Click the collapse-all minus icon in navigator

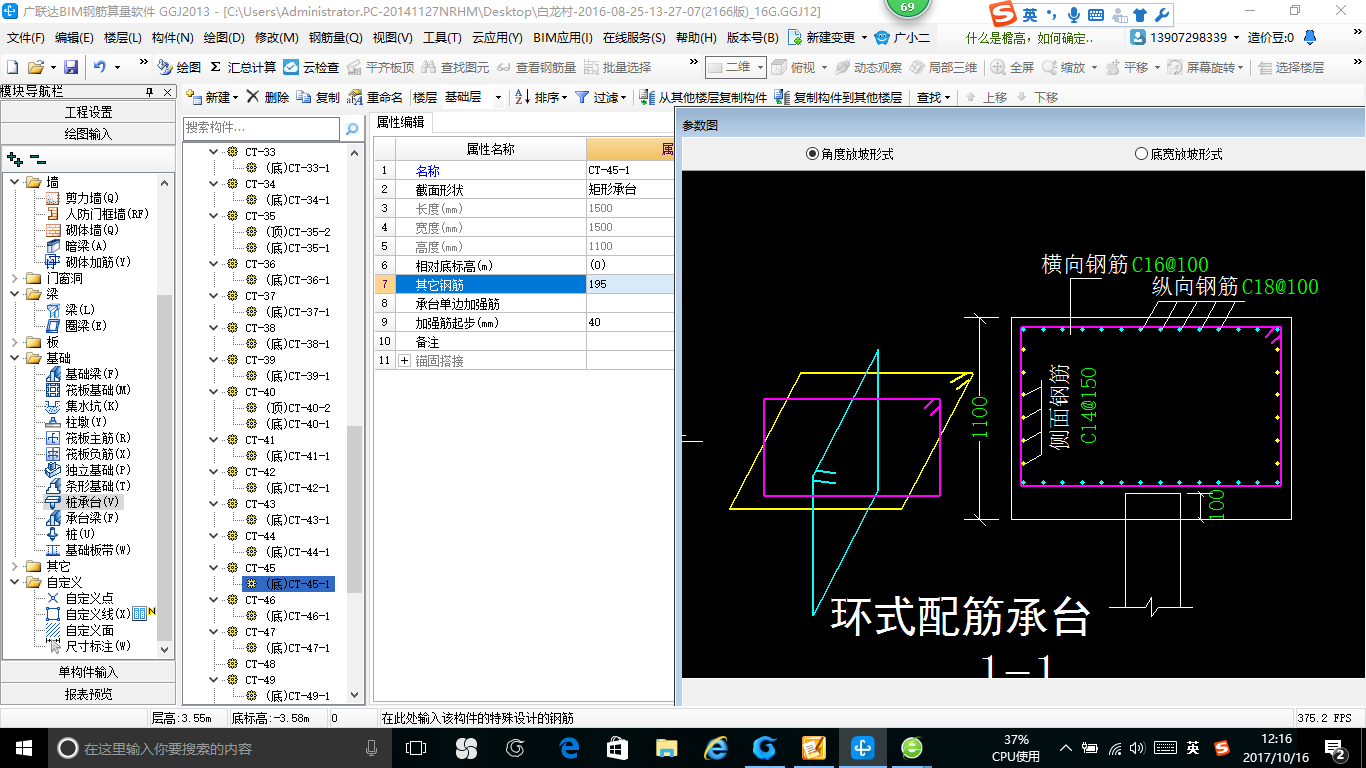tap(37, 159)
